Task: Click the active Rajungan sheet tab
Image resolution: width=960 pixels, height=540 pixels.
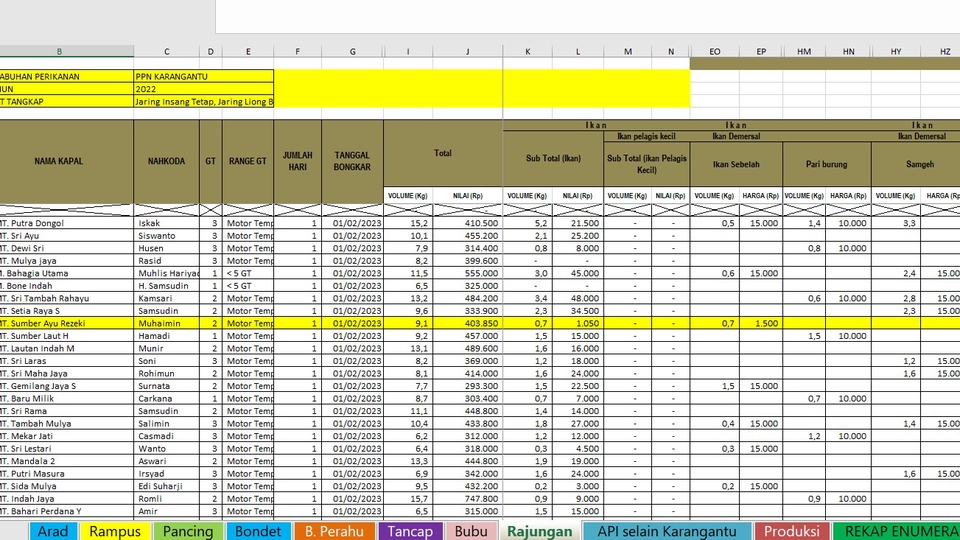Action: [x=539, y=531]
